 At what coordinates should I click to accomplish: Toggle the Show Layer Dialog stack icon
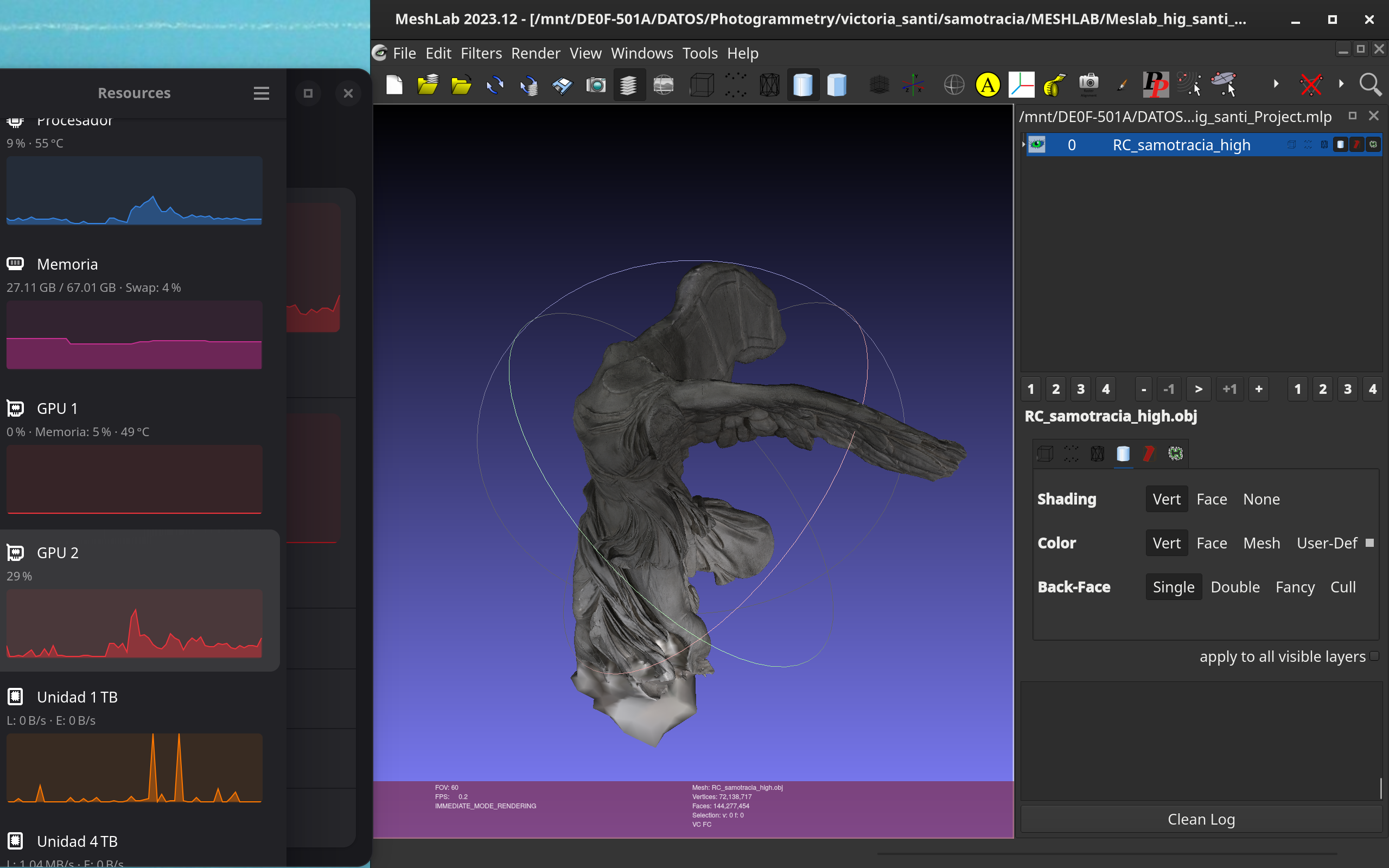tap(629, 85)
